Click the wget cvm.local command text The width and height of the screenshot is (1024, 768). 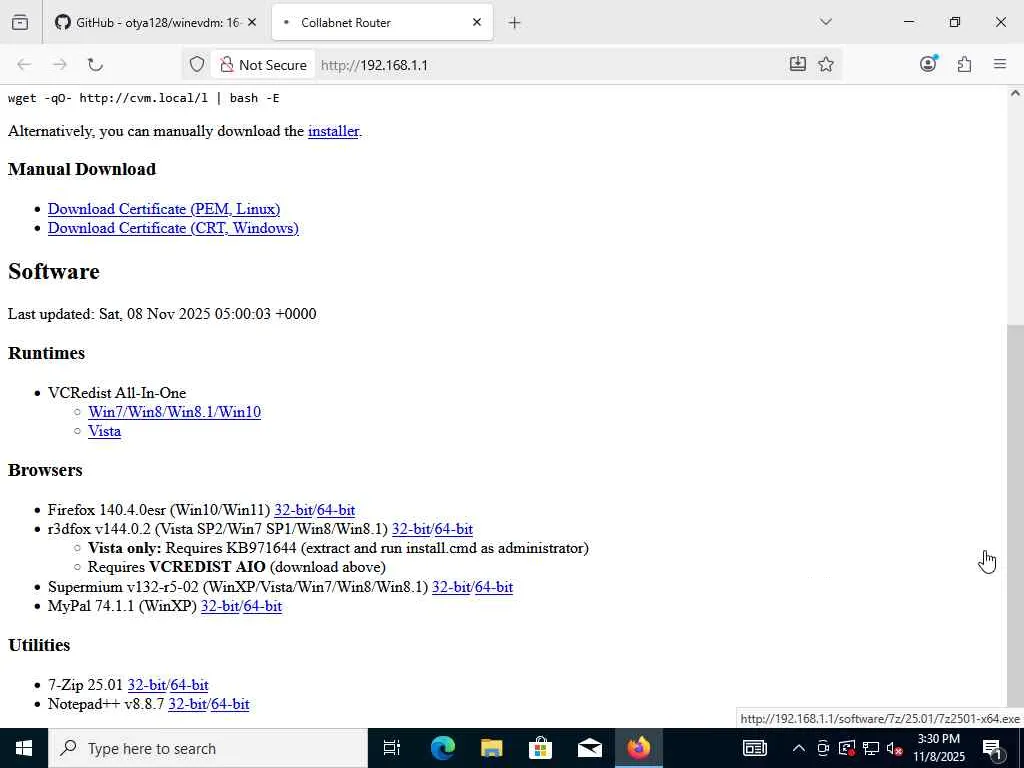144,98
